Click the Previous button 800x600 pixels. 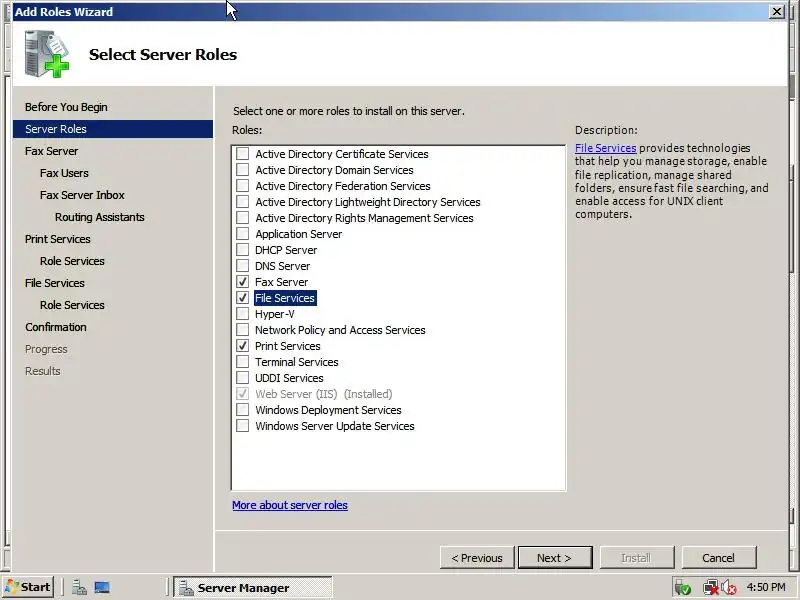477,558
